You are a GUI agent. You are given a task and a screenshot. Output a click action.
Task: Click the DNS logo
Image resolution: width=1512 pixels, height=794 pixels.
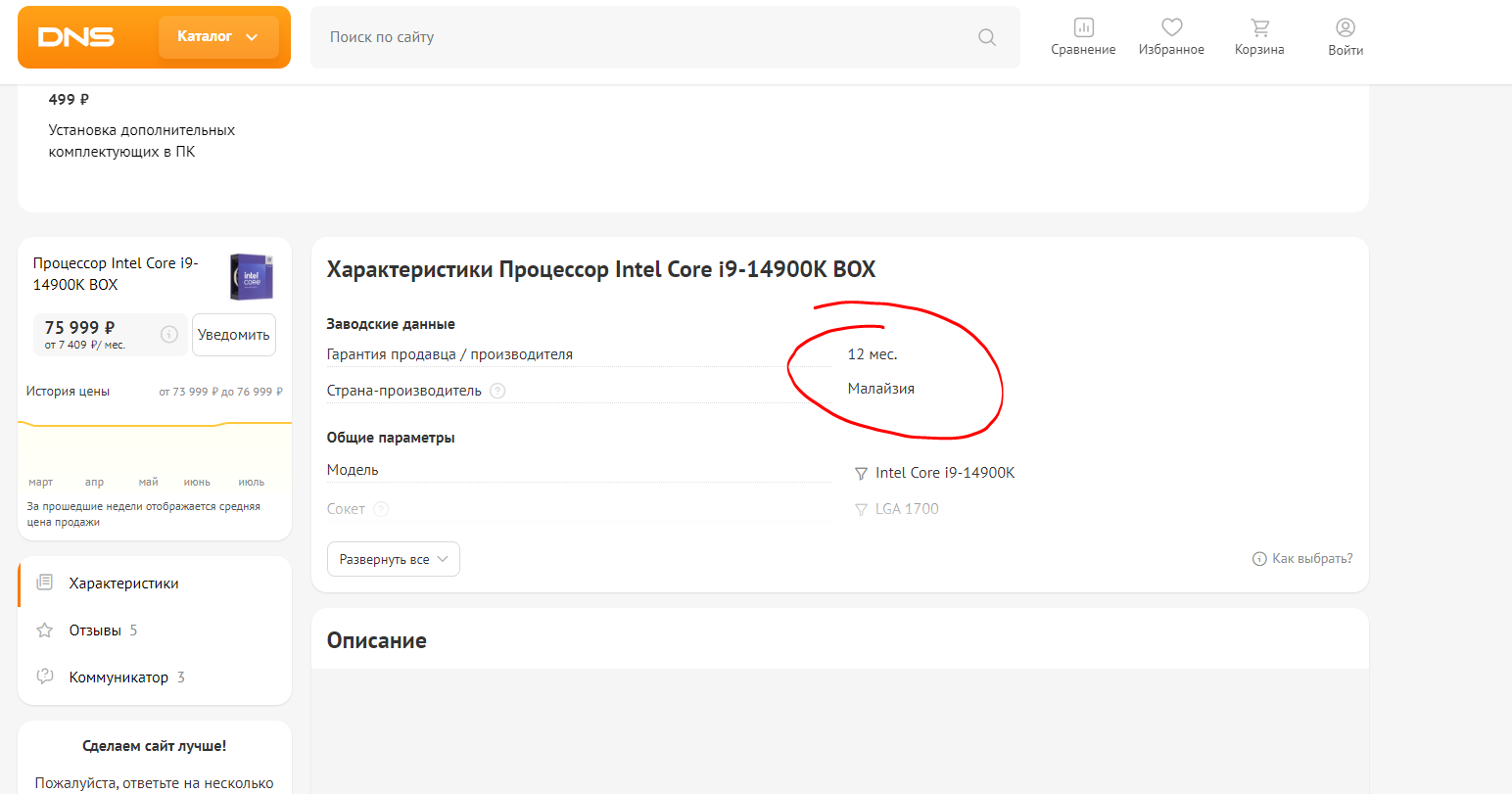(76, 37)
